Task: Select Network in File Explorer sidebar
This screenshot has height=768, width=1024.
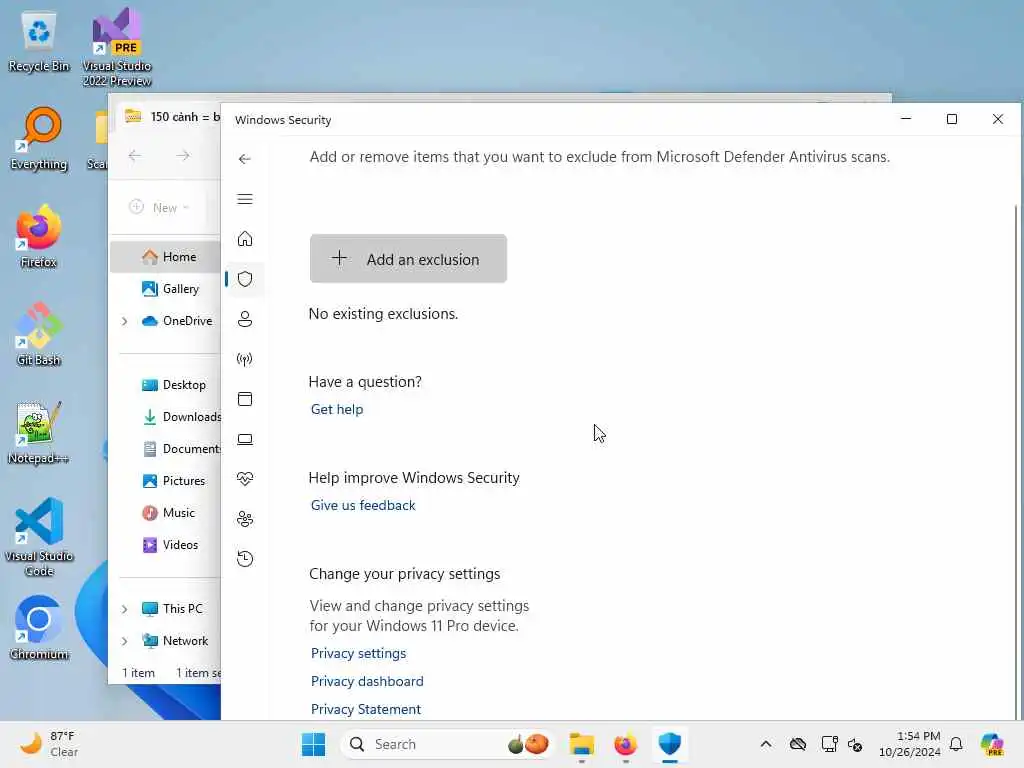Action: tap(174, 641)
